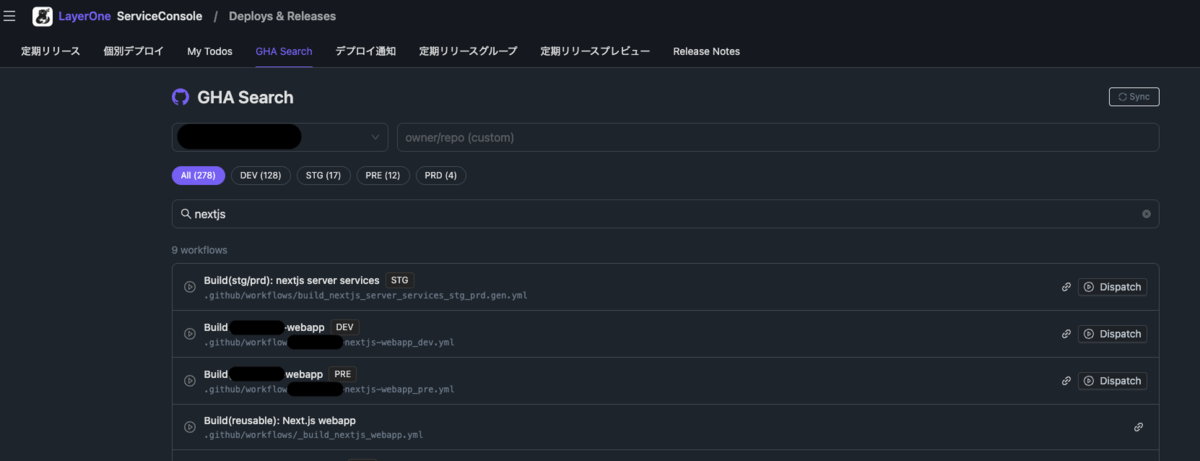Select the PRE (12) filter
Viewport: 1200px width, 461px height.
[x=383, y=176]
